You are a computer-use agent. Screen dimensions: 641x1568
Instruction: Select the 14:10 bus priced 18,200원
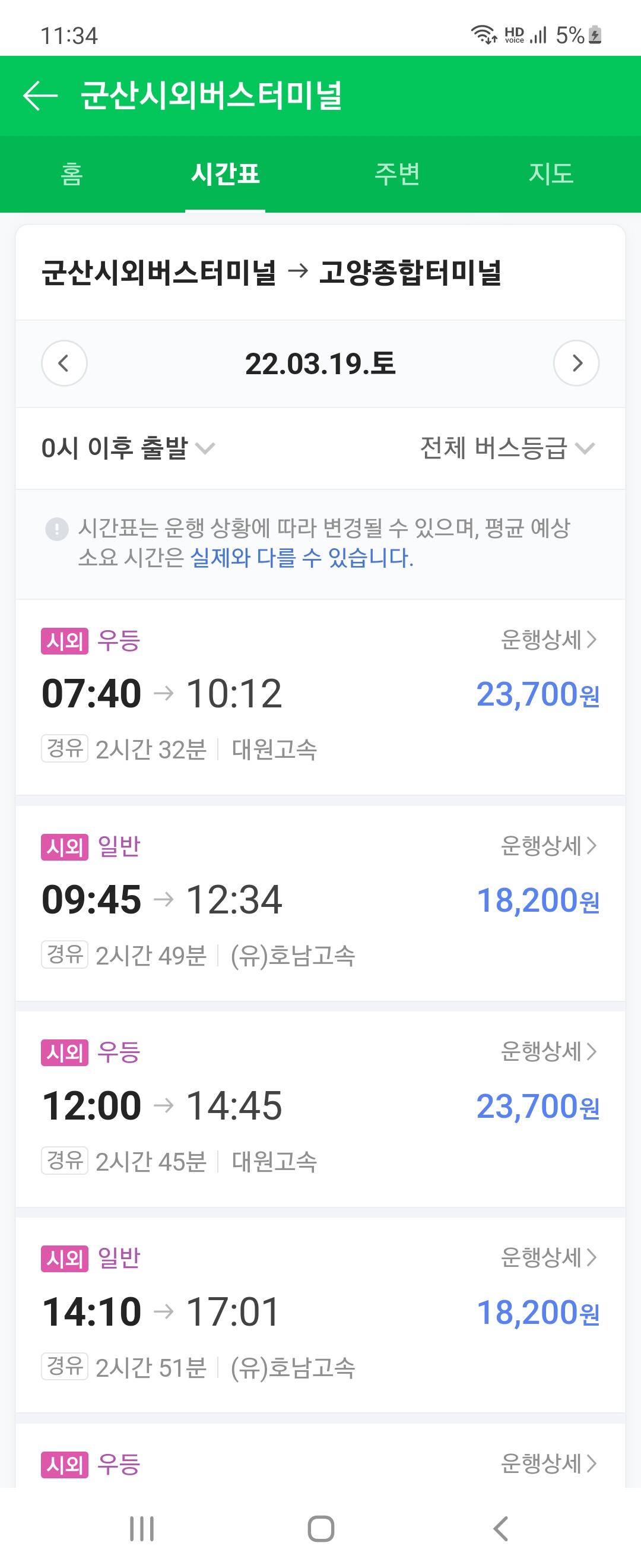click(x=320, y=1315)
